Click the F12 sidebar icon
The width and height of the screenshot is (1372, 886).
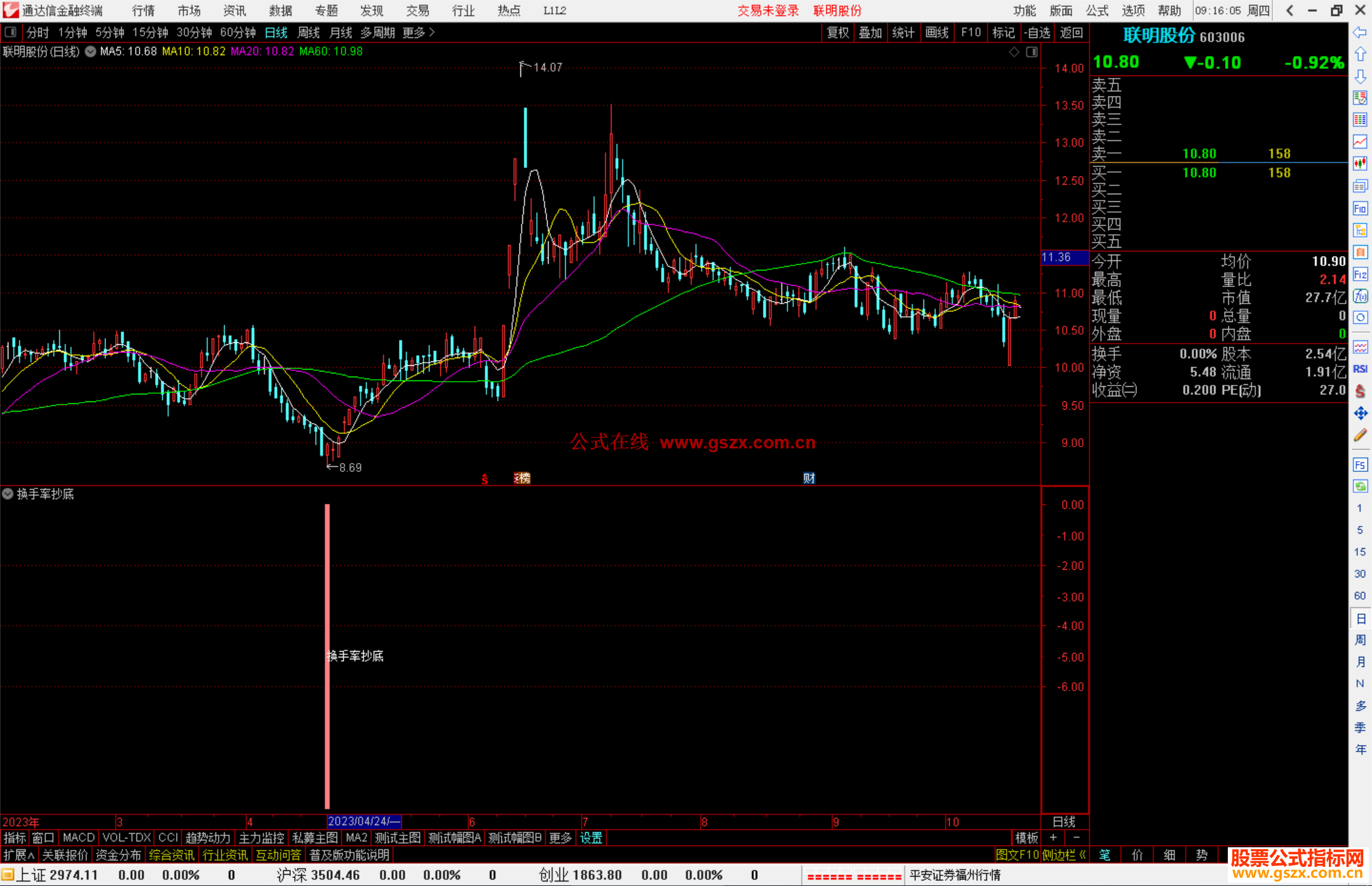click(x=1360, y=274)
